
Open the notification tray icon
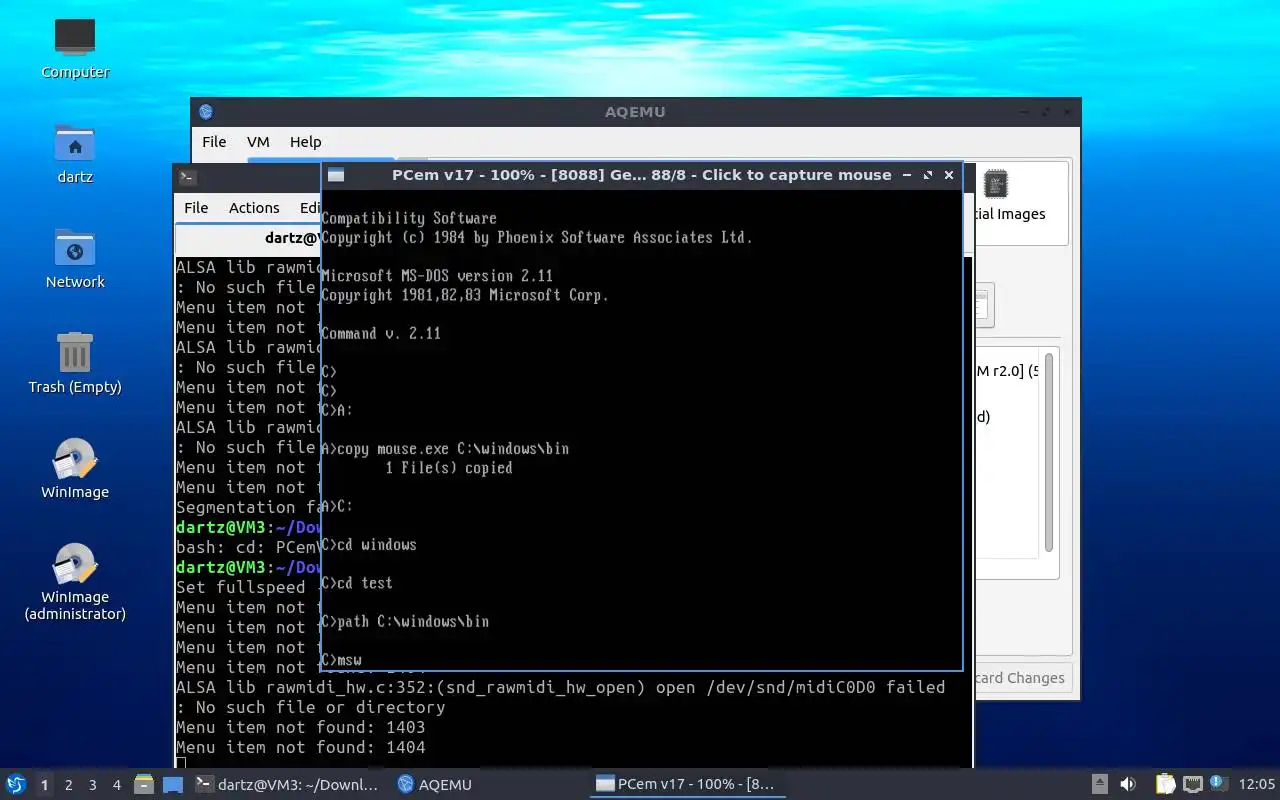1217,784
